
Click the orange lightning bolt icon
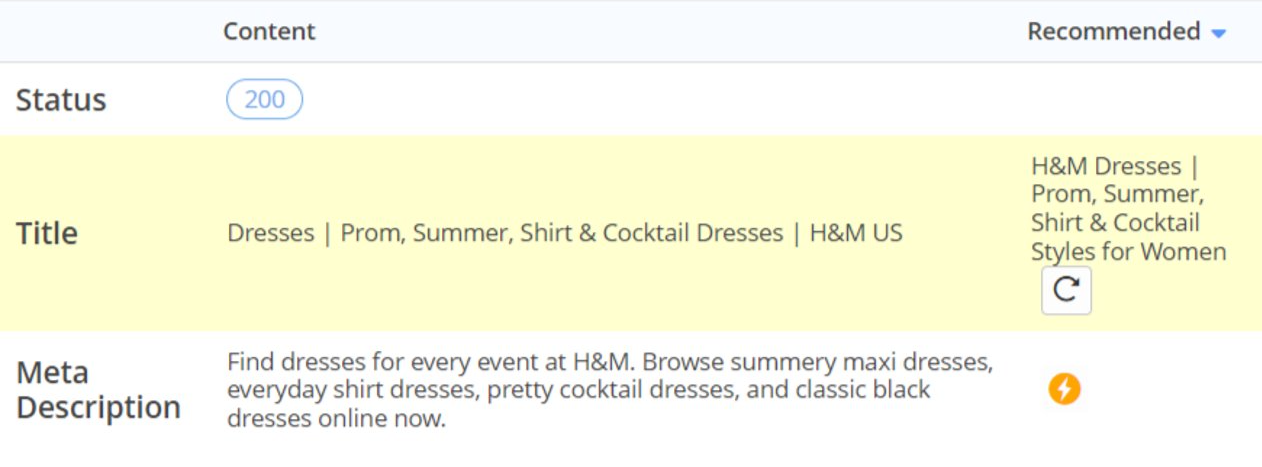[x=1064, y=388]
